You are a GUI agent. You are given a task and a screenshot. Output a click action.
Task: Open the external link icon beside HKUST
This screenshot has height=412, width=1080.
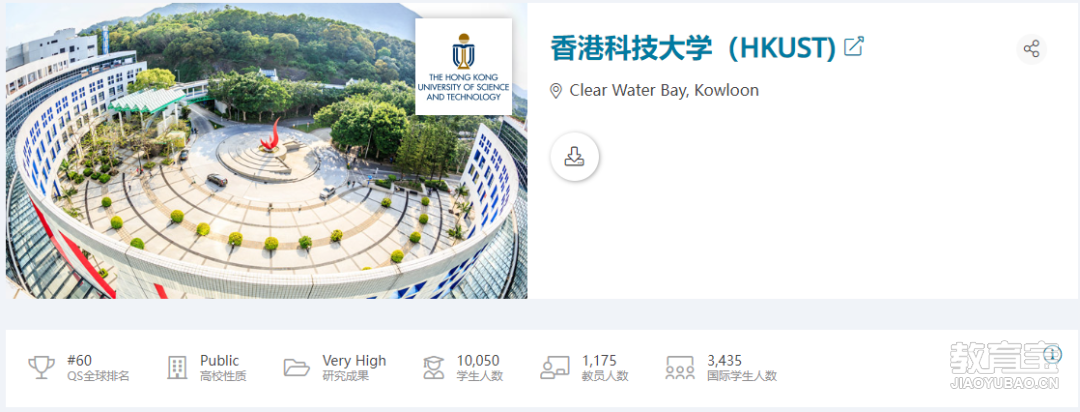[853, 48]
